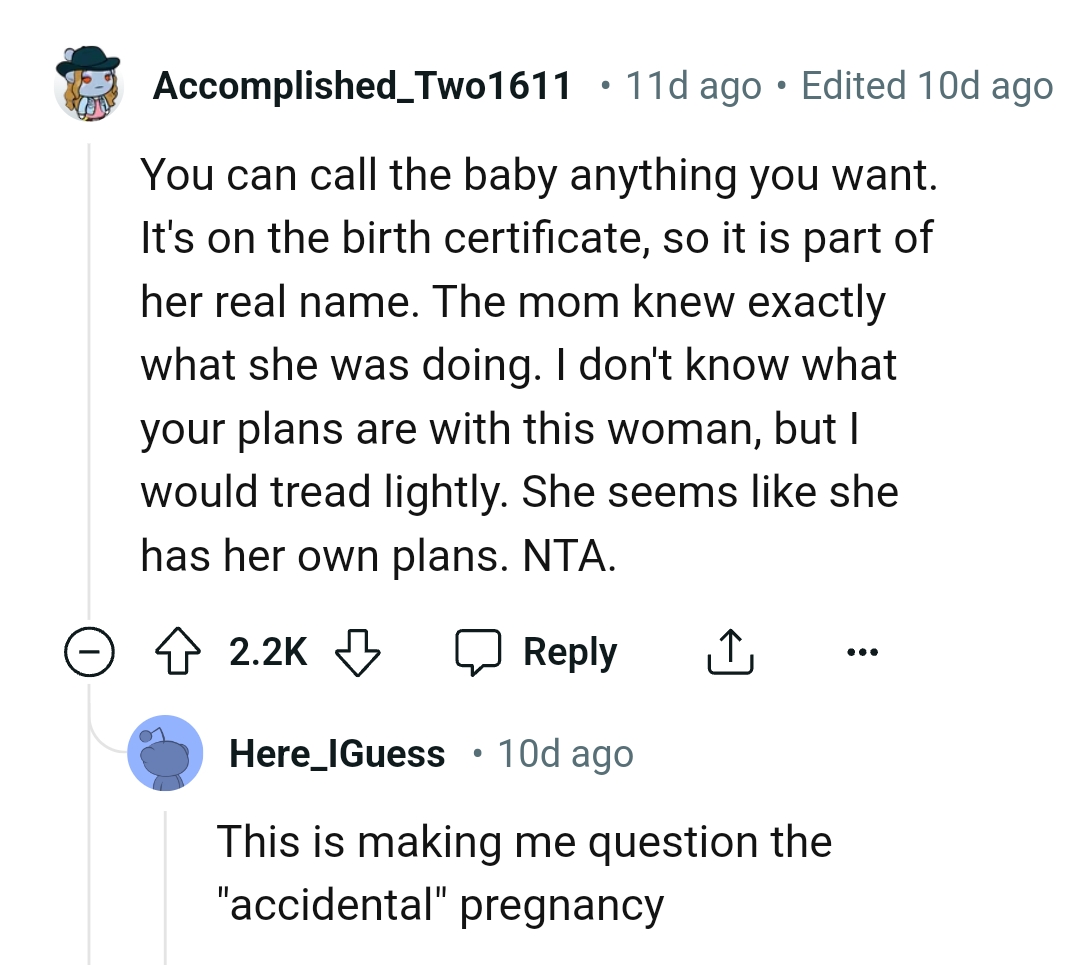Image resolution: width=1080 pixels, height=965 pixels.
Task: Click the share upload-arrow icon
Action: (730, 650)
